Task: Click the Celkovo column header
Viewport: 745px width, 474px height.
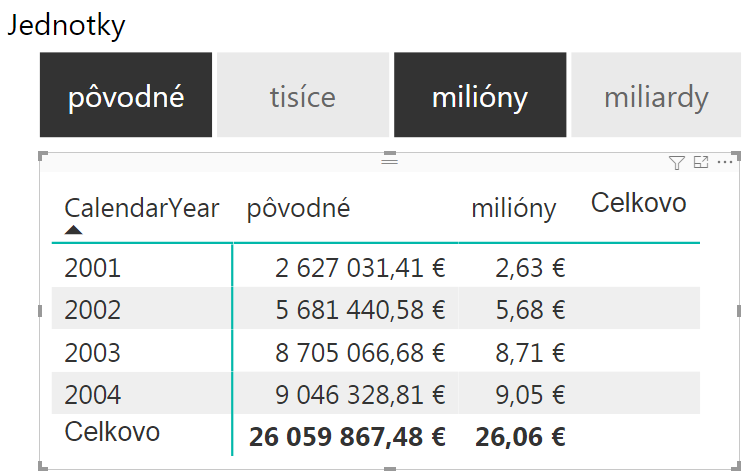Action: point(639,203)
